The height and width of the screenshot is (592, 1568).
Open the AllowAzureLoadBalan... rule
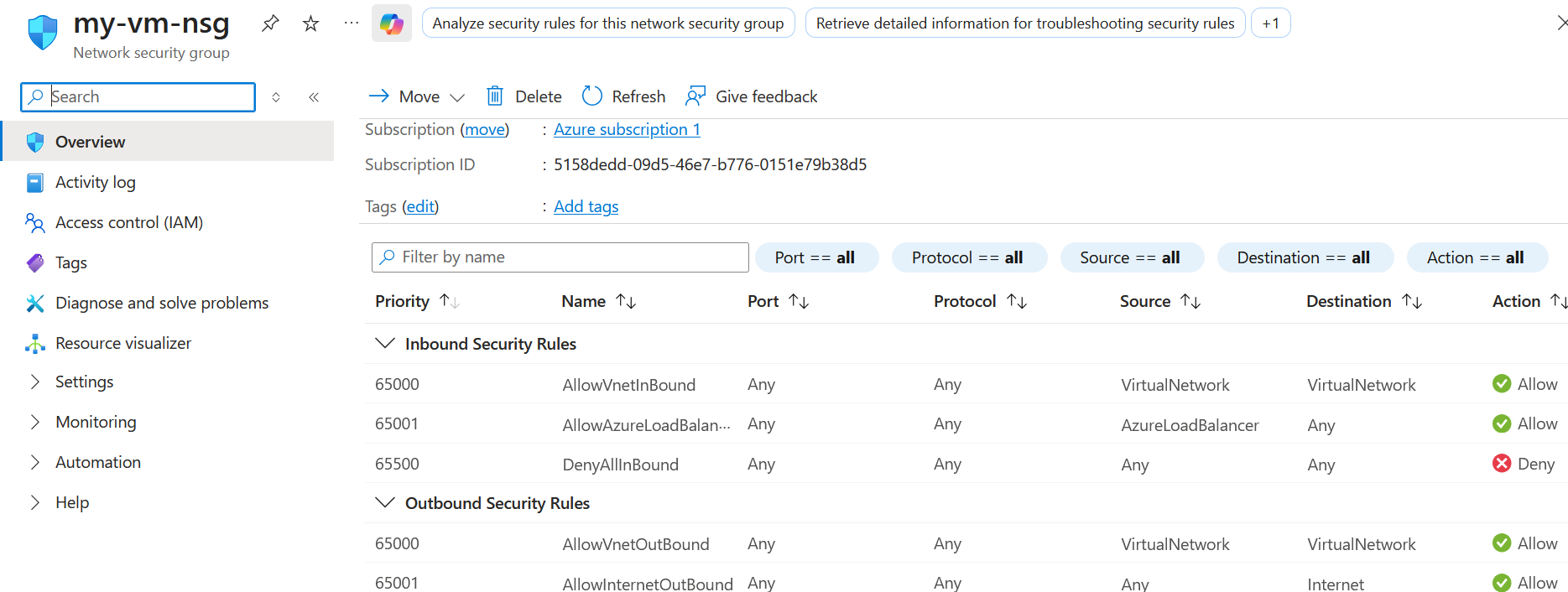646,425
